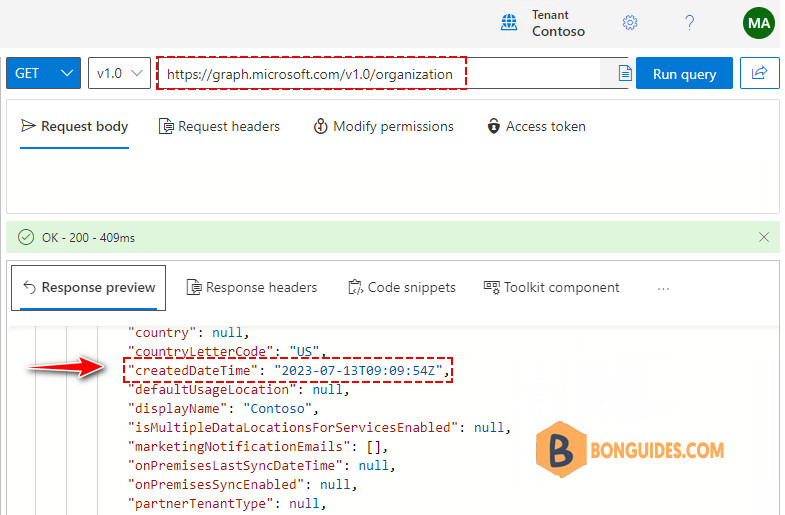Click the documentation icon in query bar
This screenshot has height=515, width=785.
(624, 73)
